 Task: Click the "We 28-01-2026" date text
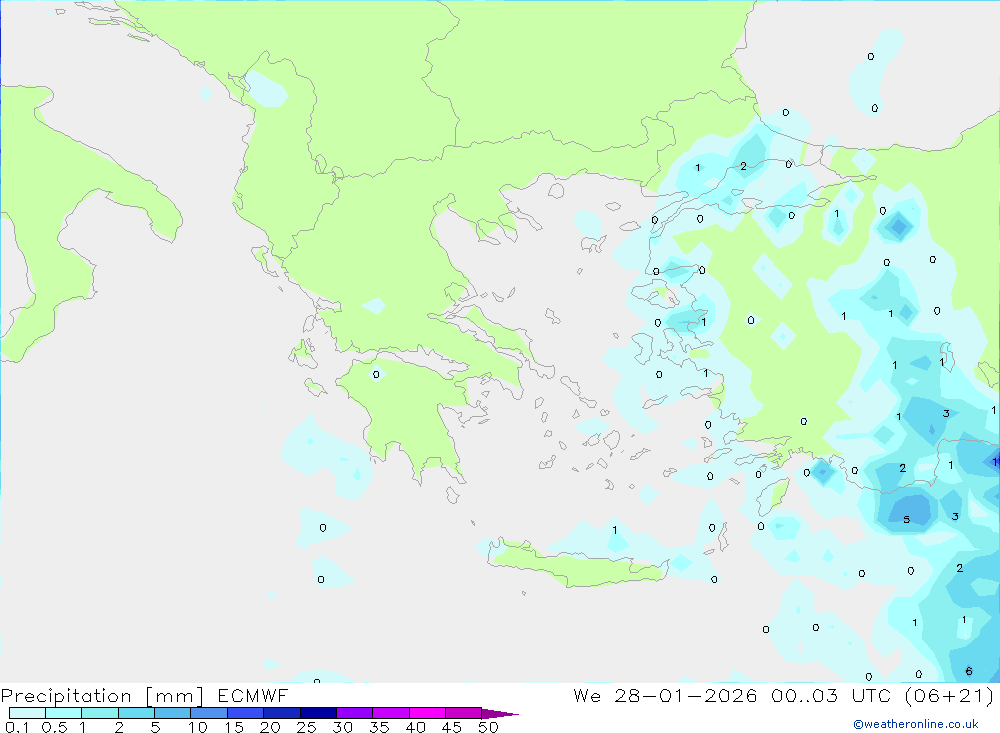665,695
